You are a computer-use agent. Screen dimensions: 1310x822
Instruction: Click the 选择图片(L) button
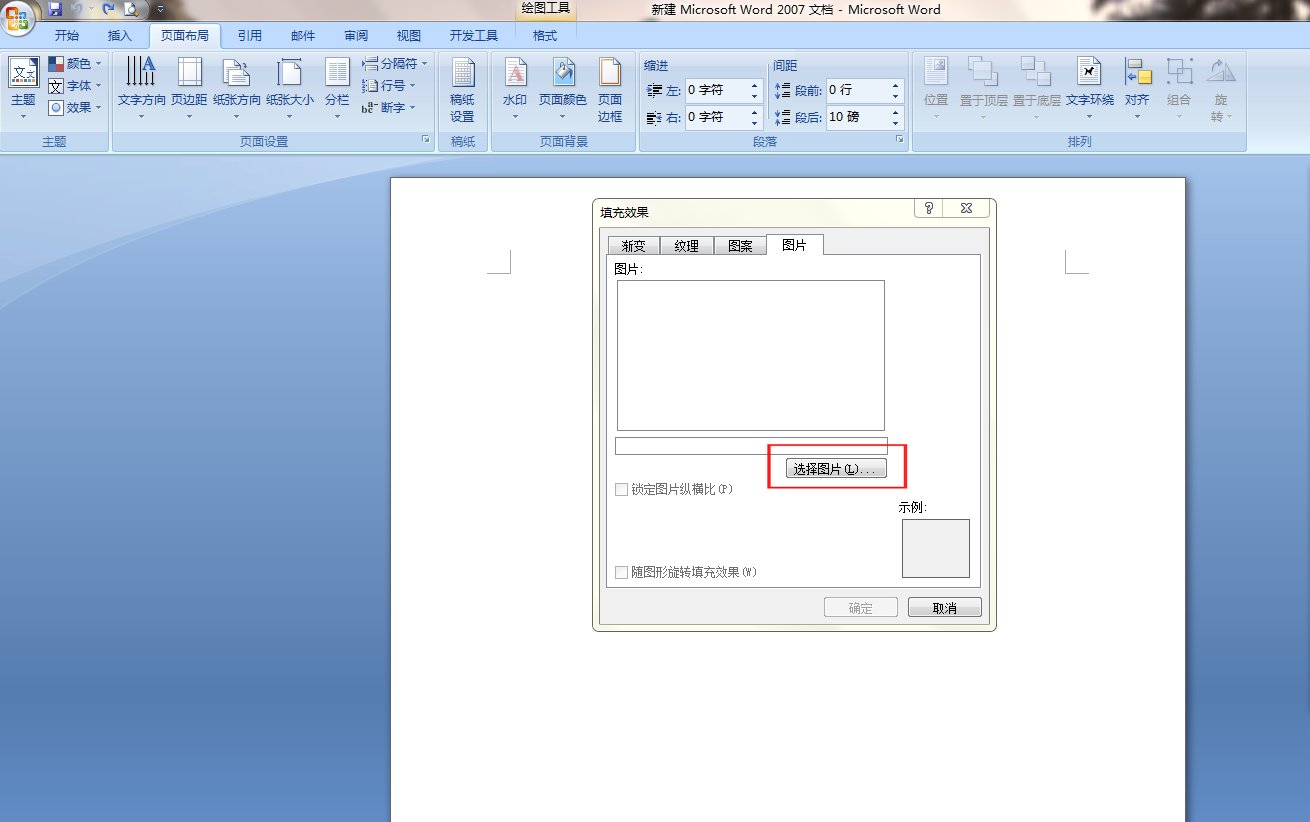pyautogui.click(x=834, y=467)
